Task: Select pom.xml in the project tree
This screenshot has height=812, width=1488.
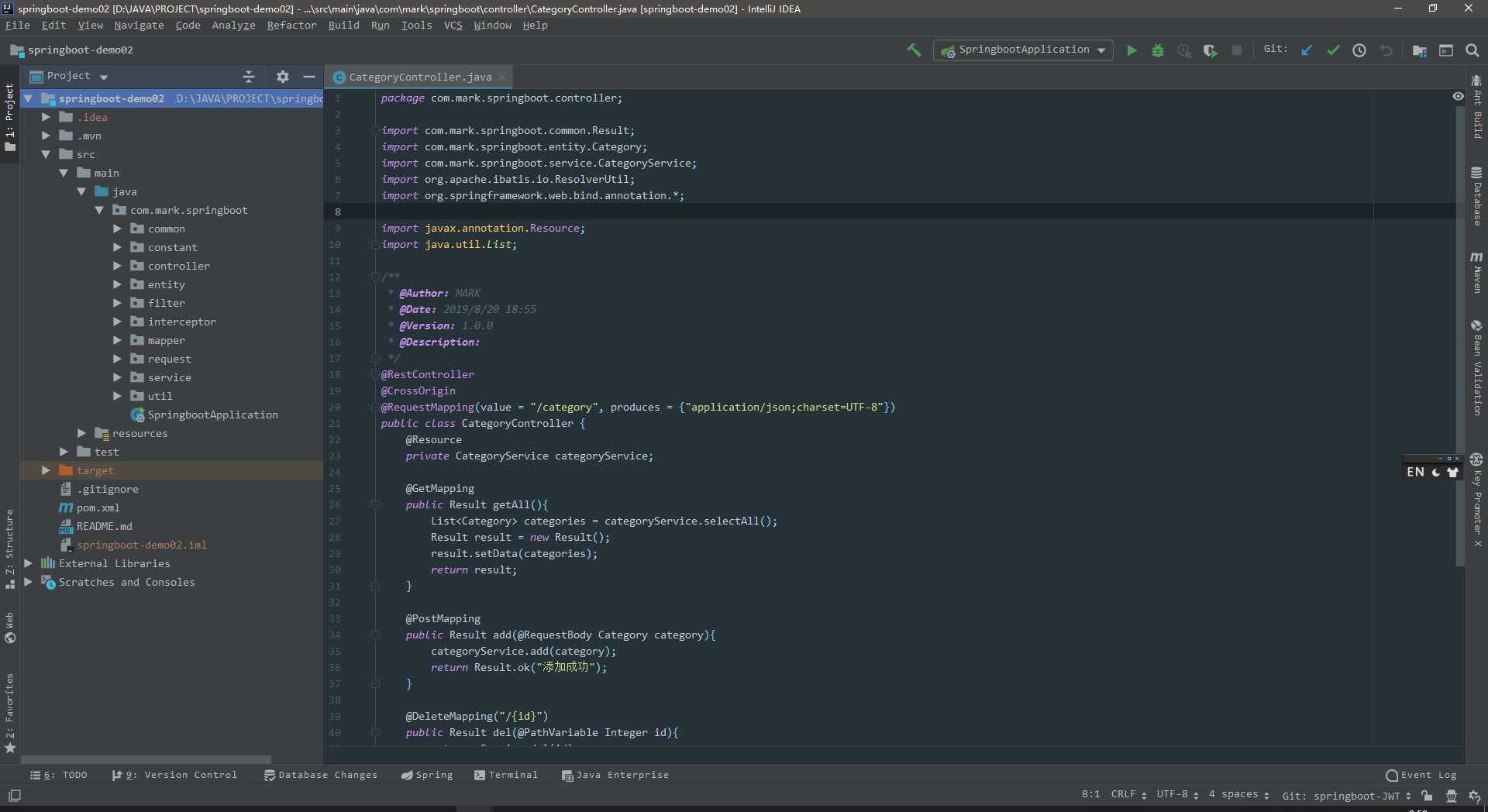Action: (98, 507)
